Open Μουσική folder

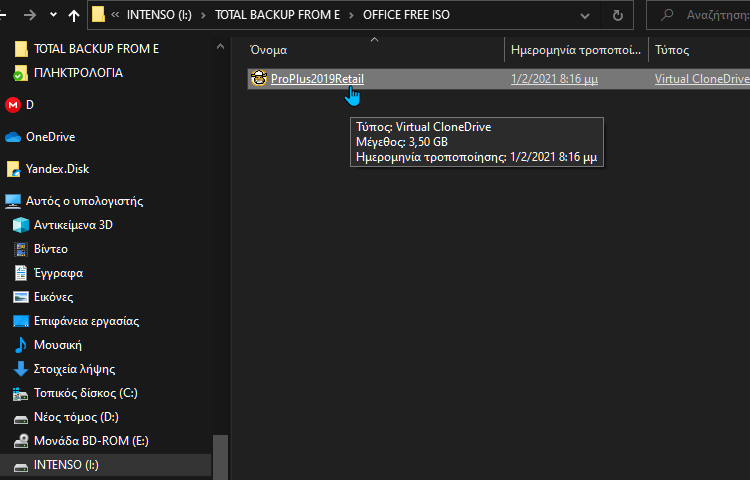click(58, 345)
